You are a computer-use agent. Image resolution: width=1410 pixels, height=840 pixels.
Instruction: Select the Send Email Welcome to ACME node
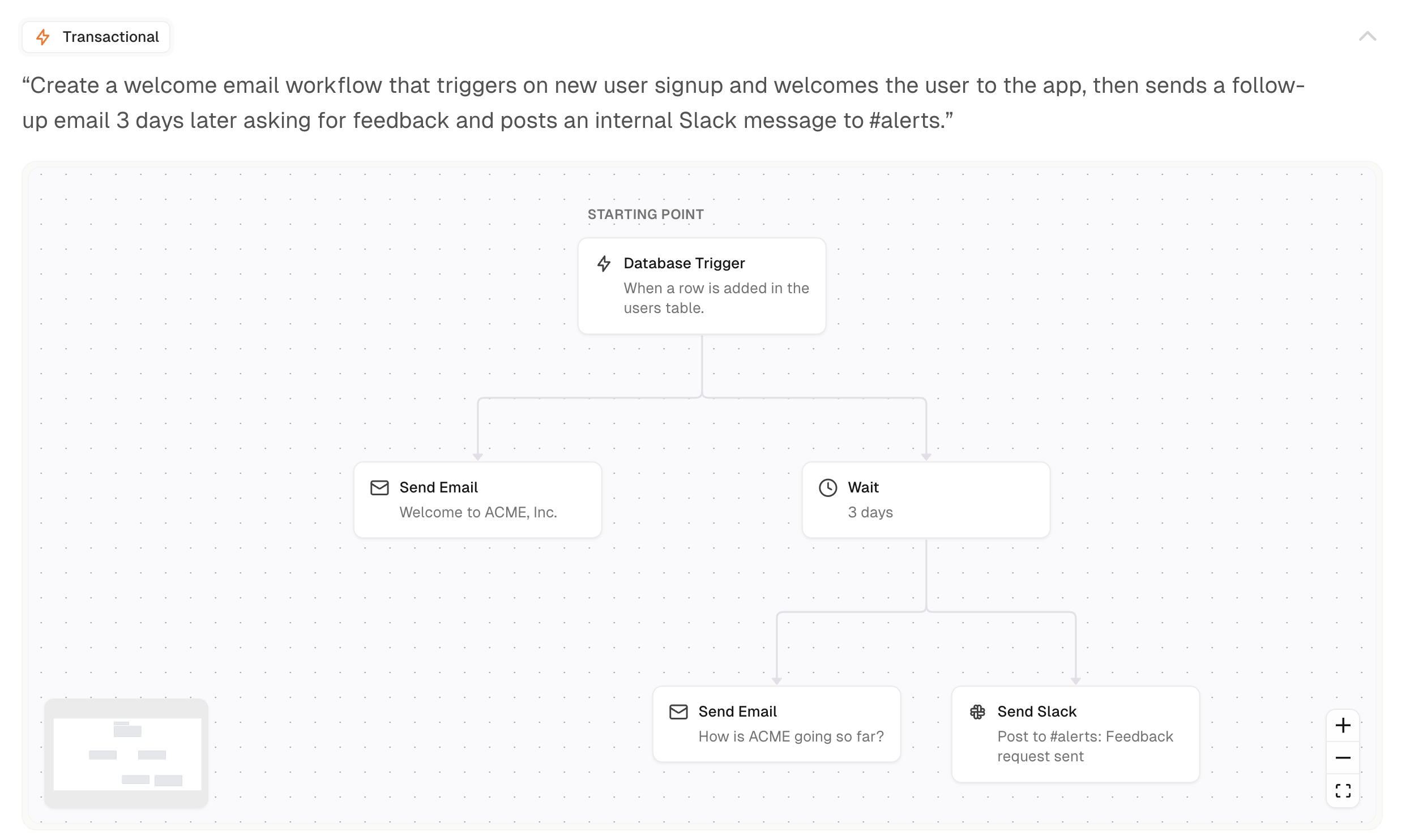coord(477,500)
